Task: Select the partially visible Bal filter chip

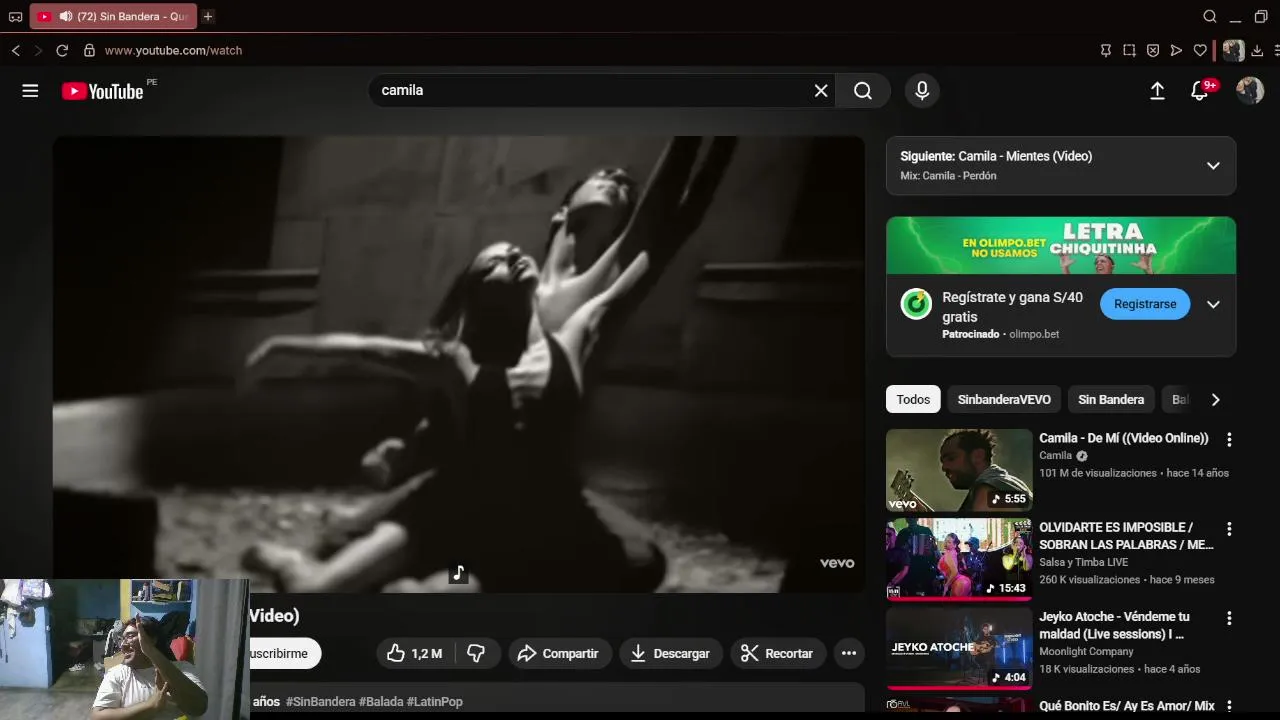Action: tap(1179, 399)
